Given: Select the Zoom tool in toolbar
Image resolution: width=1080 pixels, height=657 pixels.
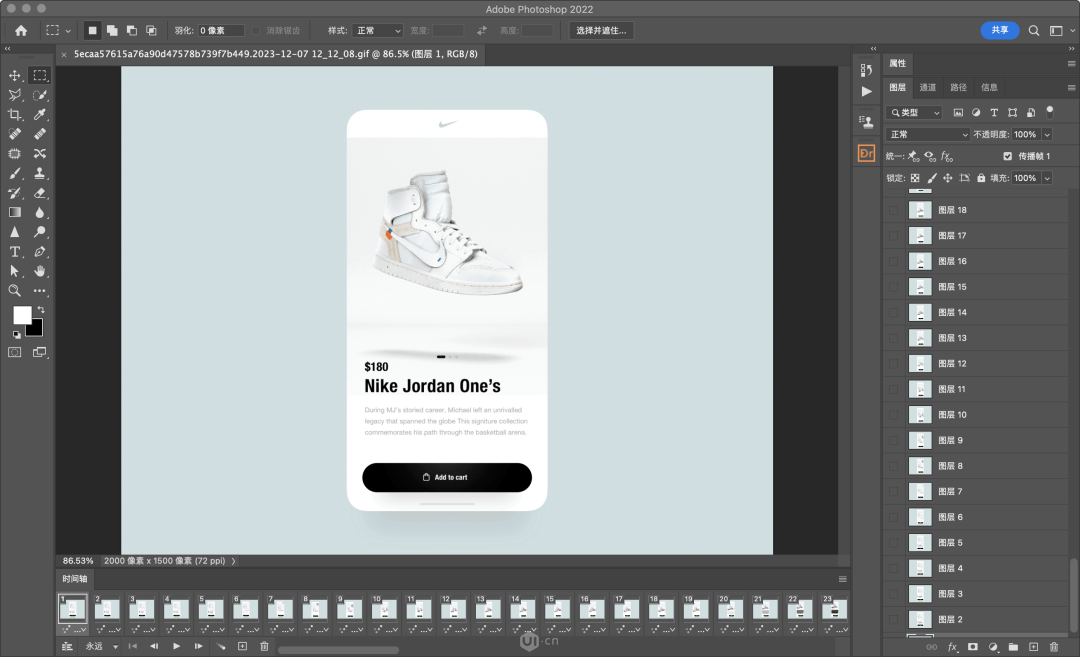Looking at the screenshot, I should (14, 291).
